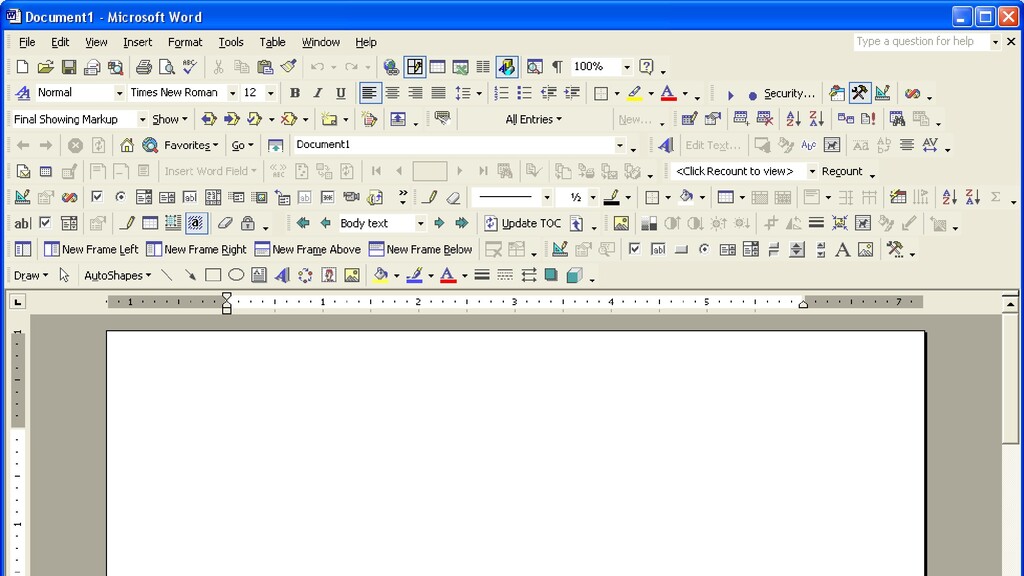The image size is (1024, 576).
Task: Open the Body text outline level dropdown
Action: (421, 223)
